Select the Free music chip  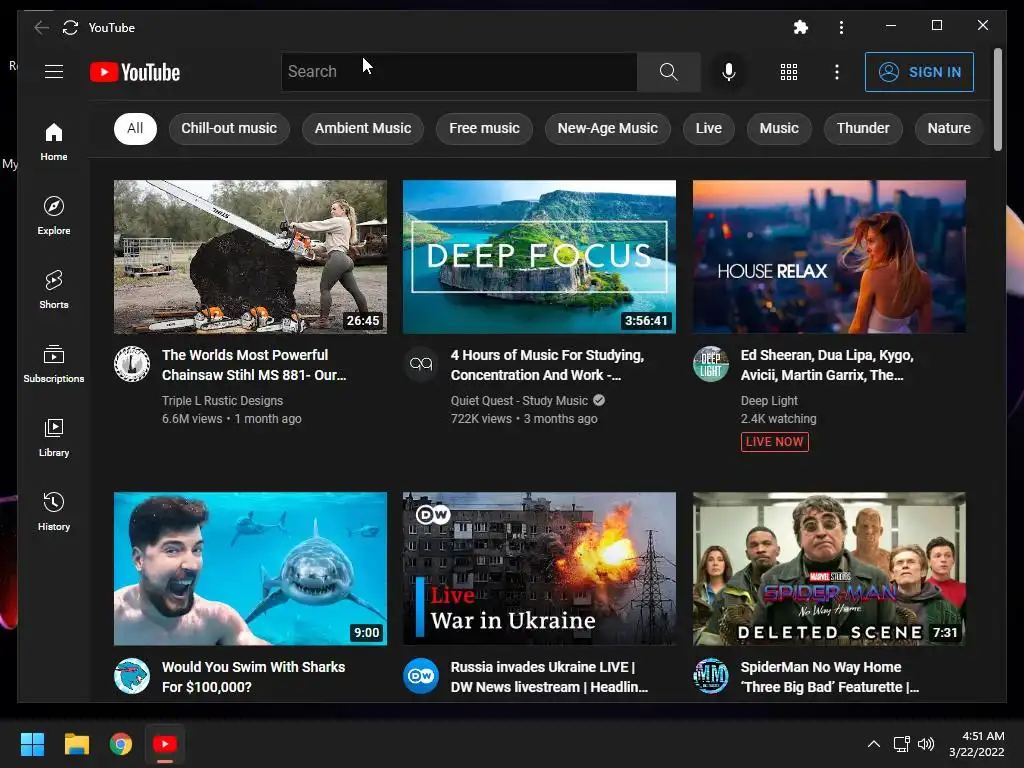click(x=485, y=128)
